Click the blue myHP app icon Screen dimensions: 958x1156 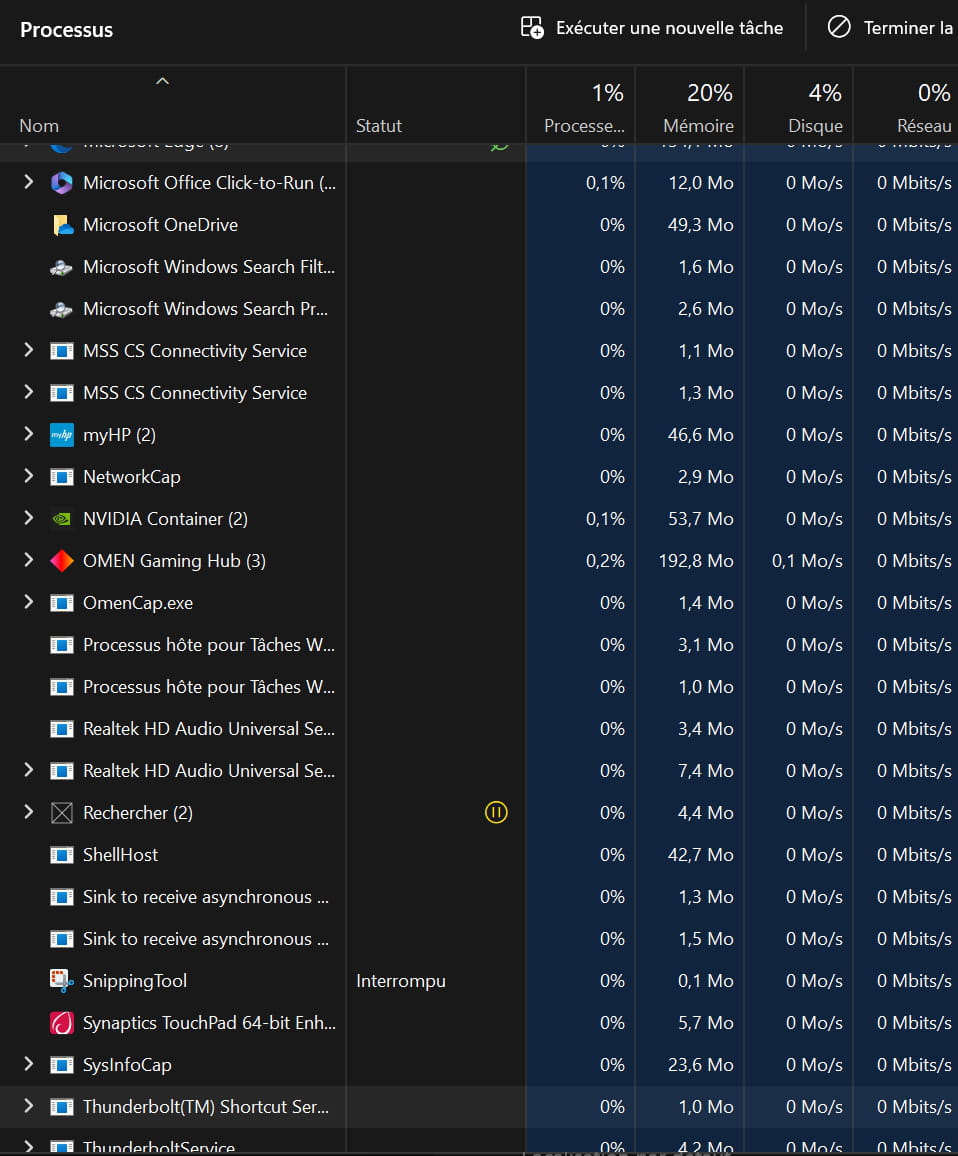pos(61,435)
